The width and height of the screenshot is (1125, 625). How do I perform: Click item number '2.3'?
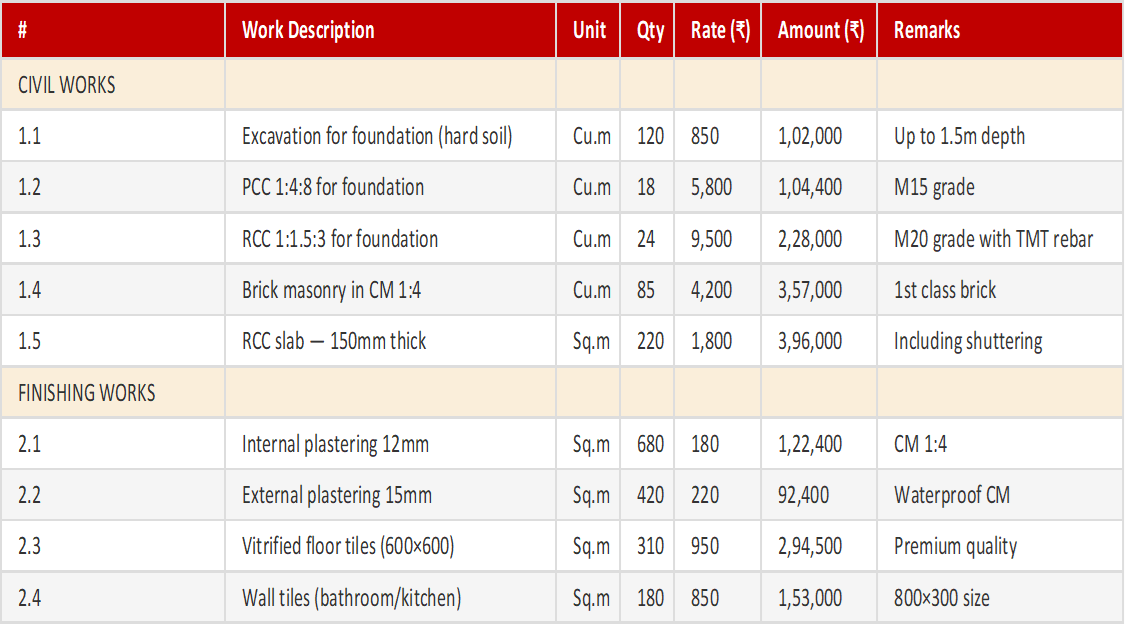pos(29,546)
